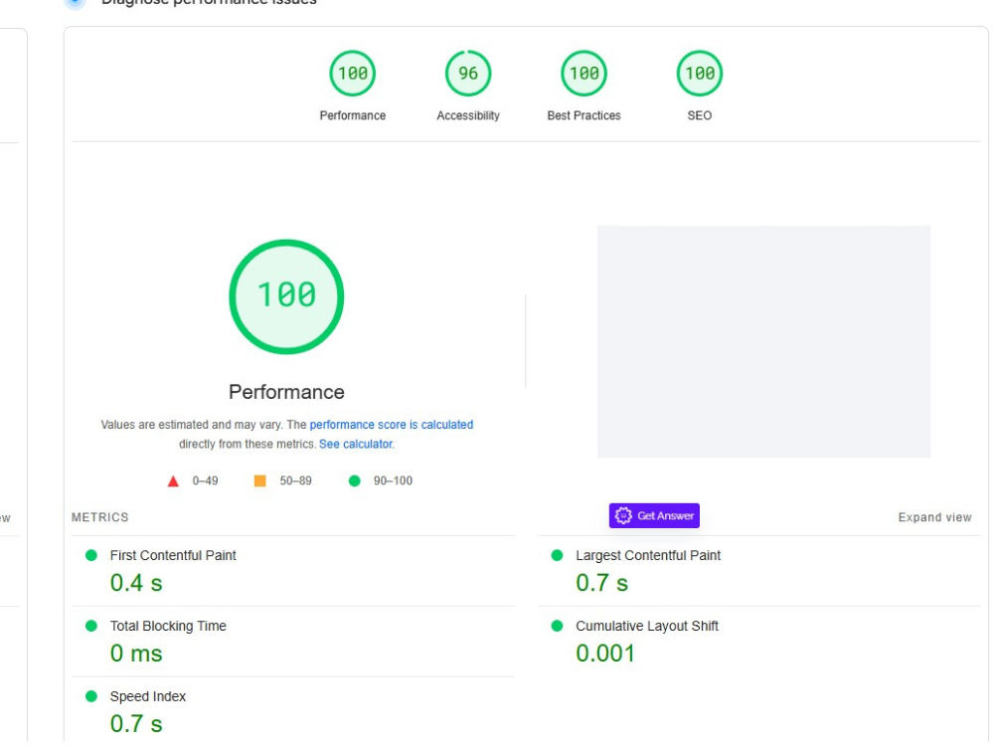This screenshot has height=750, width=1000.
Task: Click the 'Total Blocking Time' metric title
Action: 168,626
